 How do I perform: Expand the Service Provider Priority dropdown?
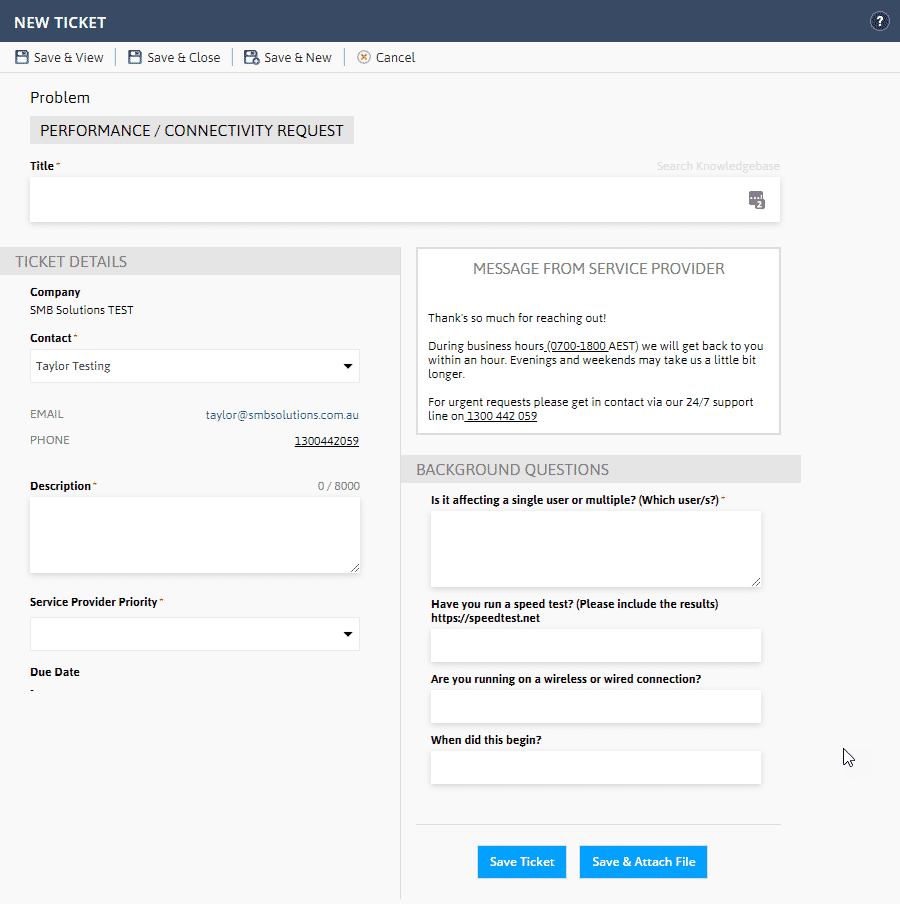pyautogui.click(x=195, y=634)
